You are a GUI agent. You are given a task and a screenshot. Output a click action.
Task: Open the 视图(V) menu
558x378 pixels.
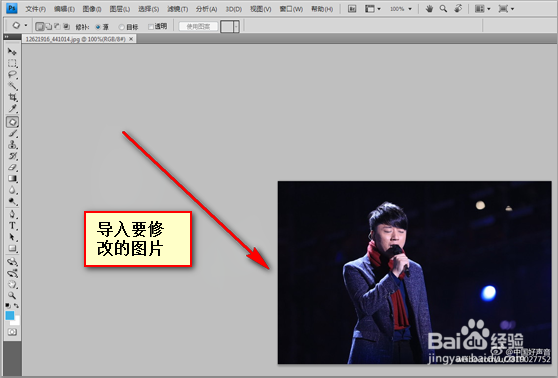pos(260,9)
